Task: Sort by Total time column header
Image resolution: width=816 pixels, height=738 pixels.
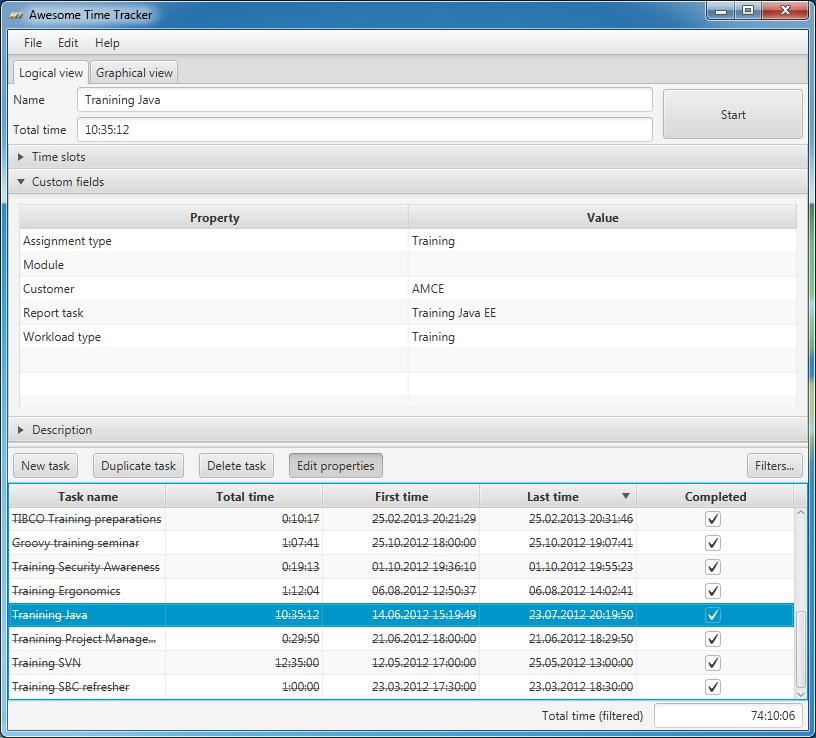Action: pos(245,497)
